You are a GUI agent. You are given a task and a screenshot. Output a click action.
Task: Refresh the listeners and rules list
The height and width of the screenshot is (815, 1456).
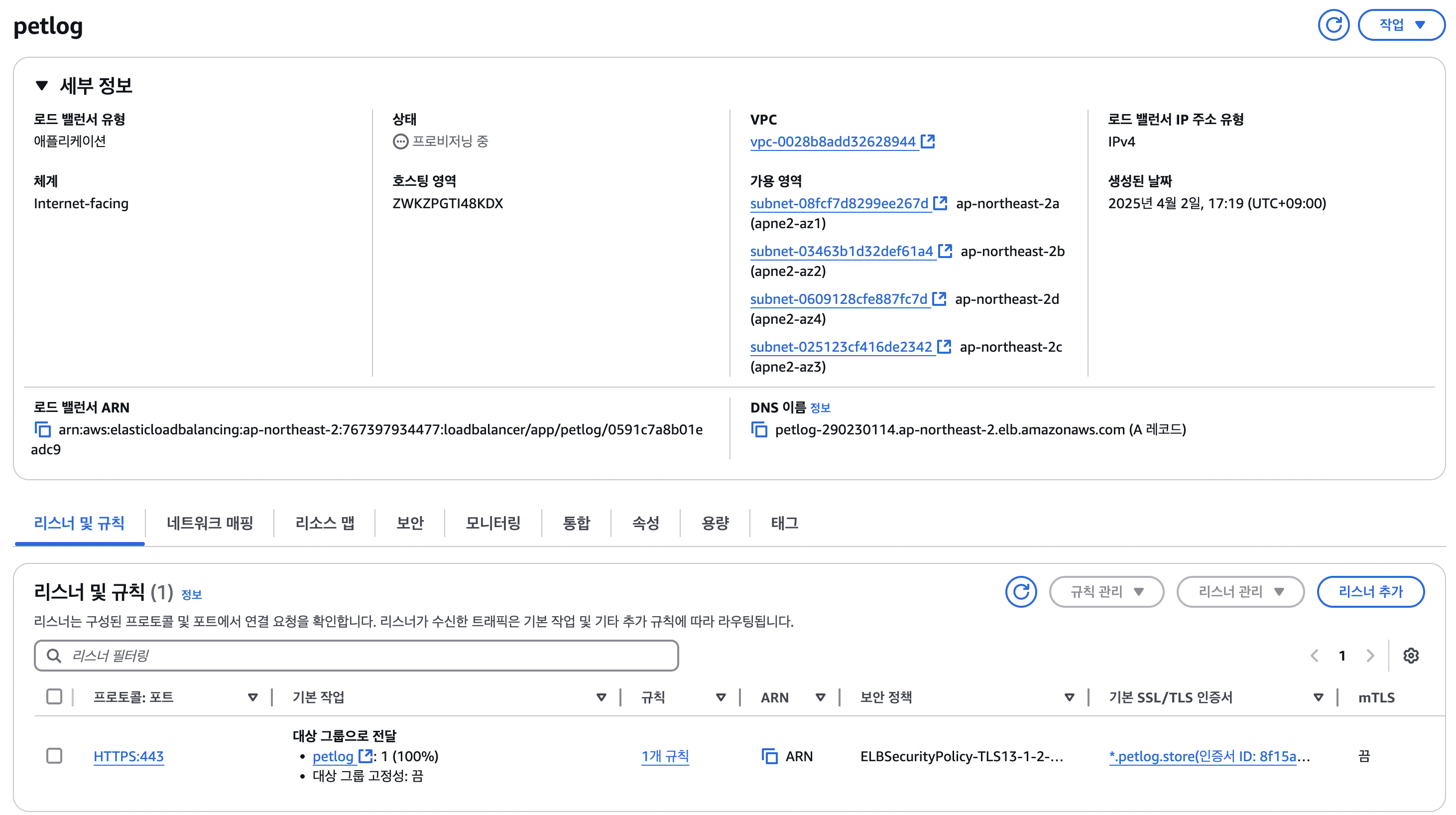[x=1021, y=592]
